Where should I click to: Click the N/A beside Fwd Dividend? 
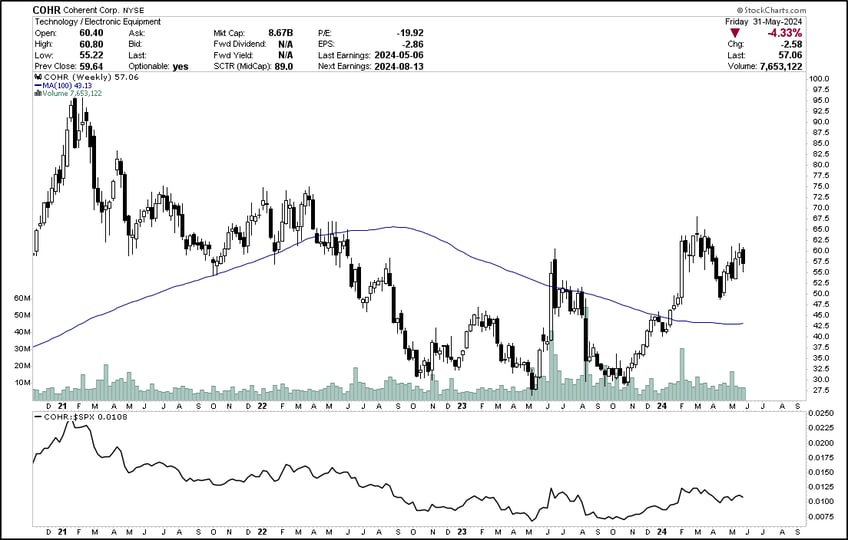pos(286,44)
